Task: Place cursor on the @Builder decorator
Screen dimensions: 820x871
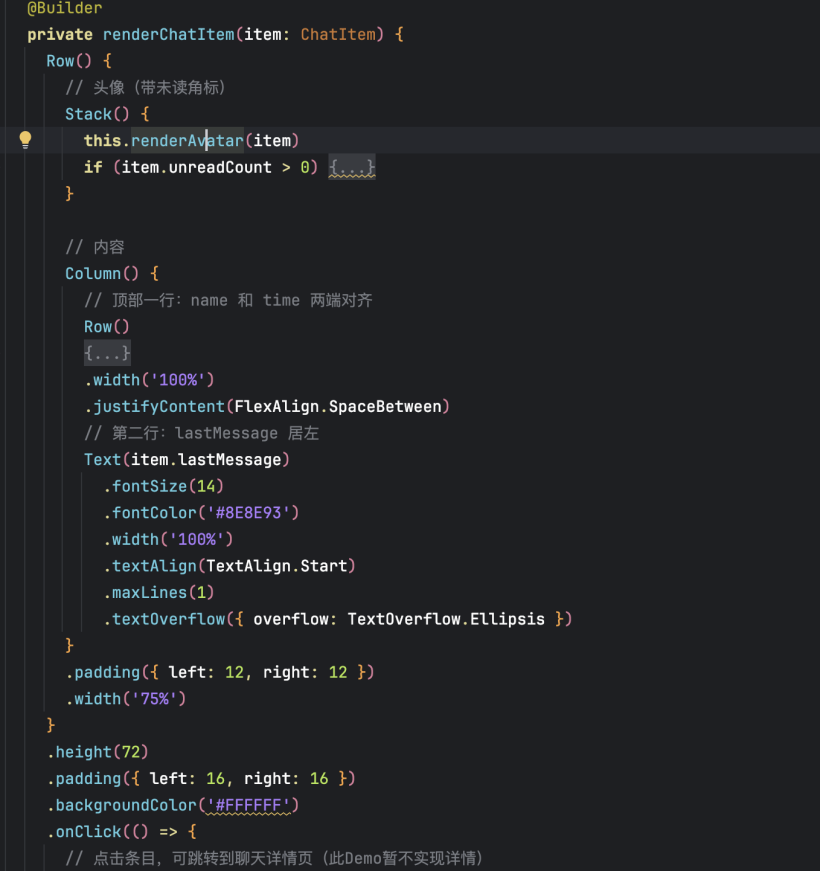Action: [x=64, y=8]
